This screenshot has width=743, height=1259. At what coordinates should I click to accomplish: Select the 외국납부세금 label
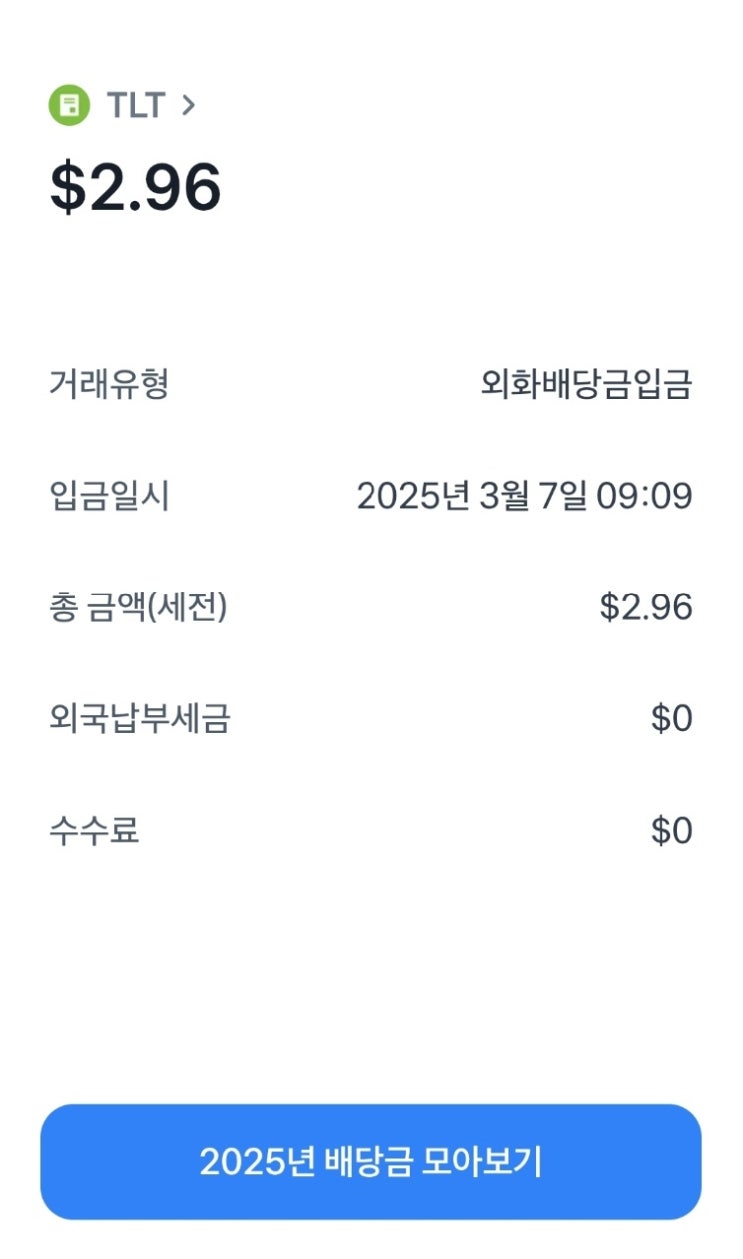pyautogui.click(x=139, y=718)
